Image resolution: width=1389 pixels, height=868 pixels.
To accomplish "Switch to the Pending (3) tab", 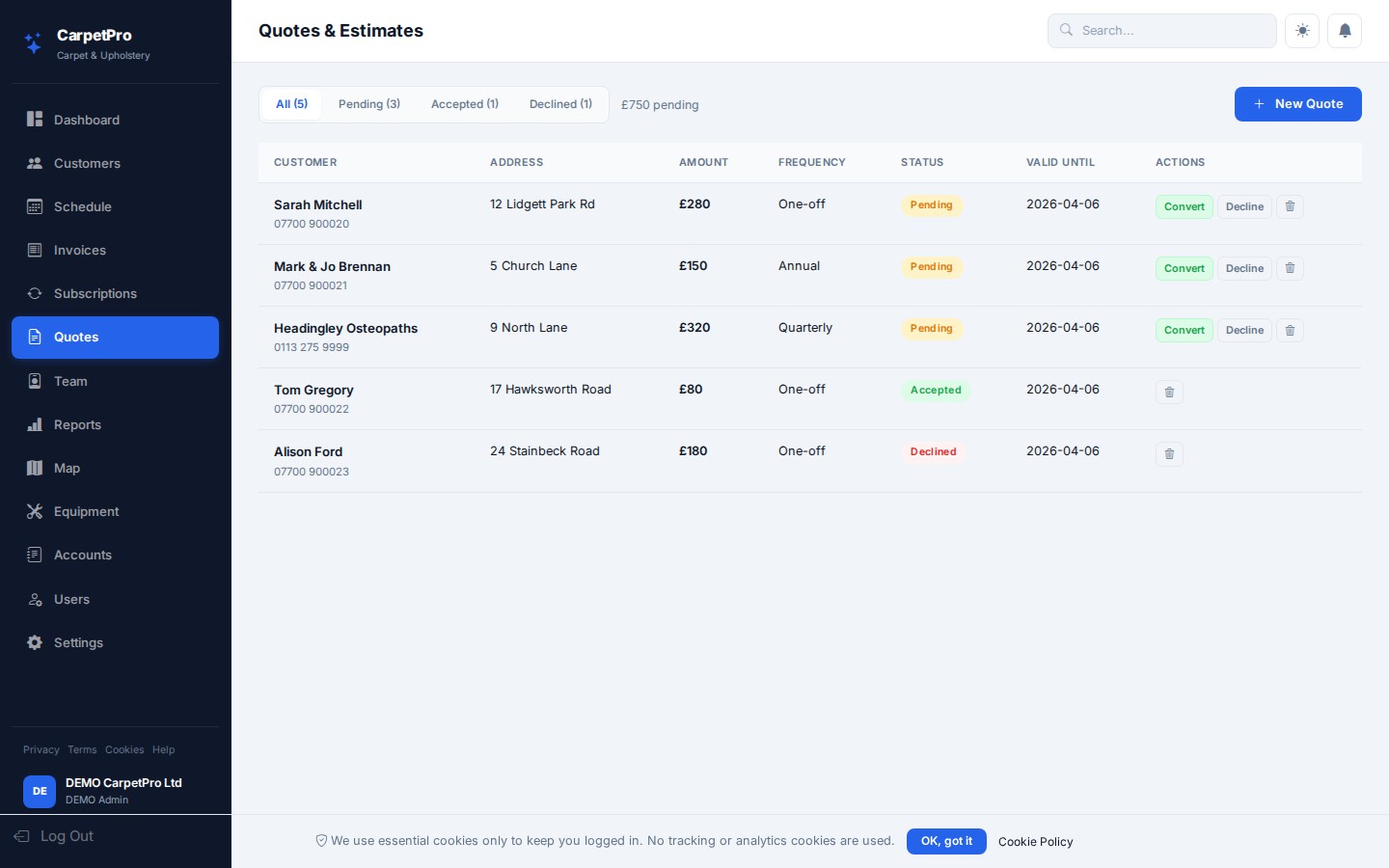I will click(x=368, y=104).
